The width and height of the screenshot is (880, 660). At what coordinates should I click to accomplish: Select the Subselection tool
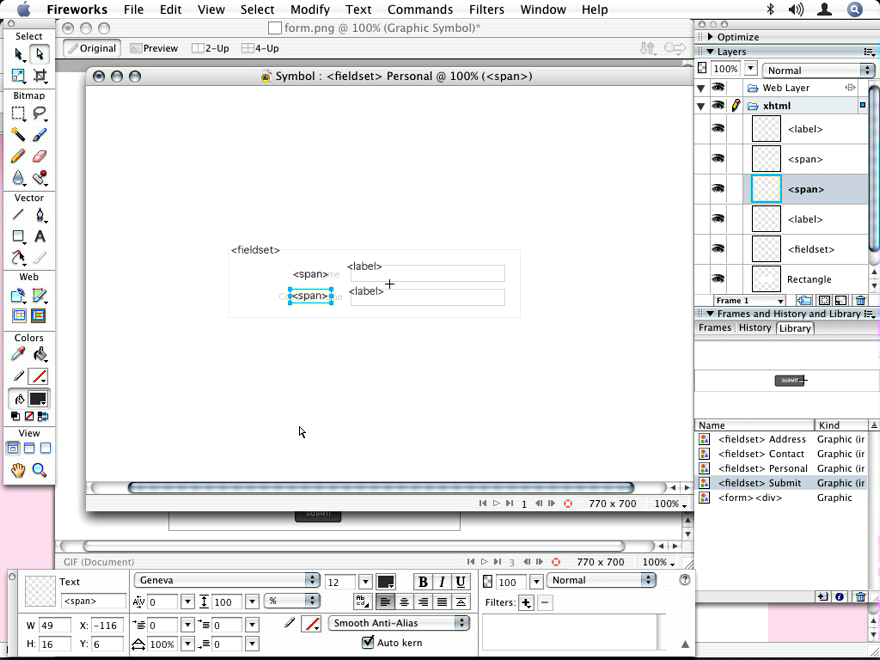[x=39, y=54]
